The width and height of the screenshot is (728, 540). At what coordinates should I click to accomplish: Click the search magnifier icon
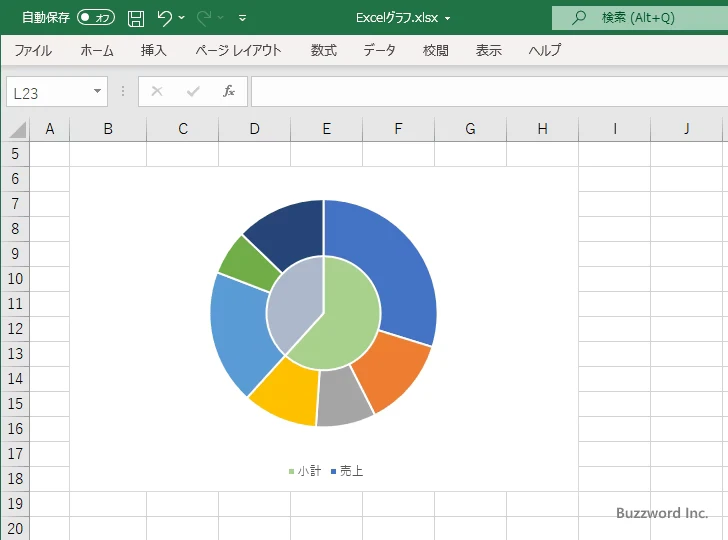[x=578, y=18]
